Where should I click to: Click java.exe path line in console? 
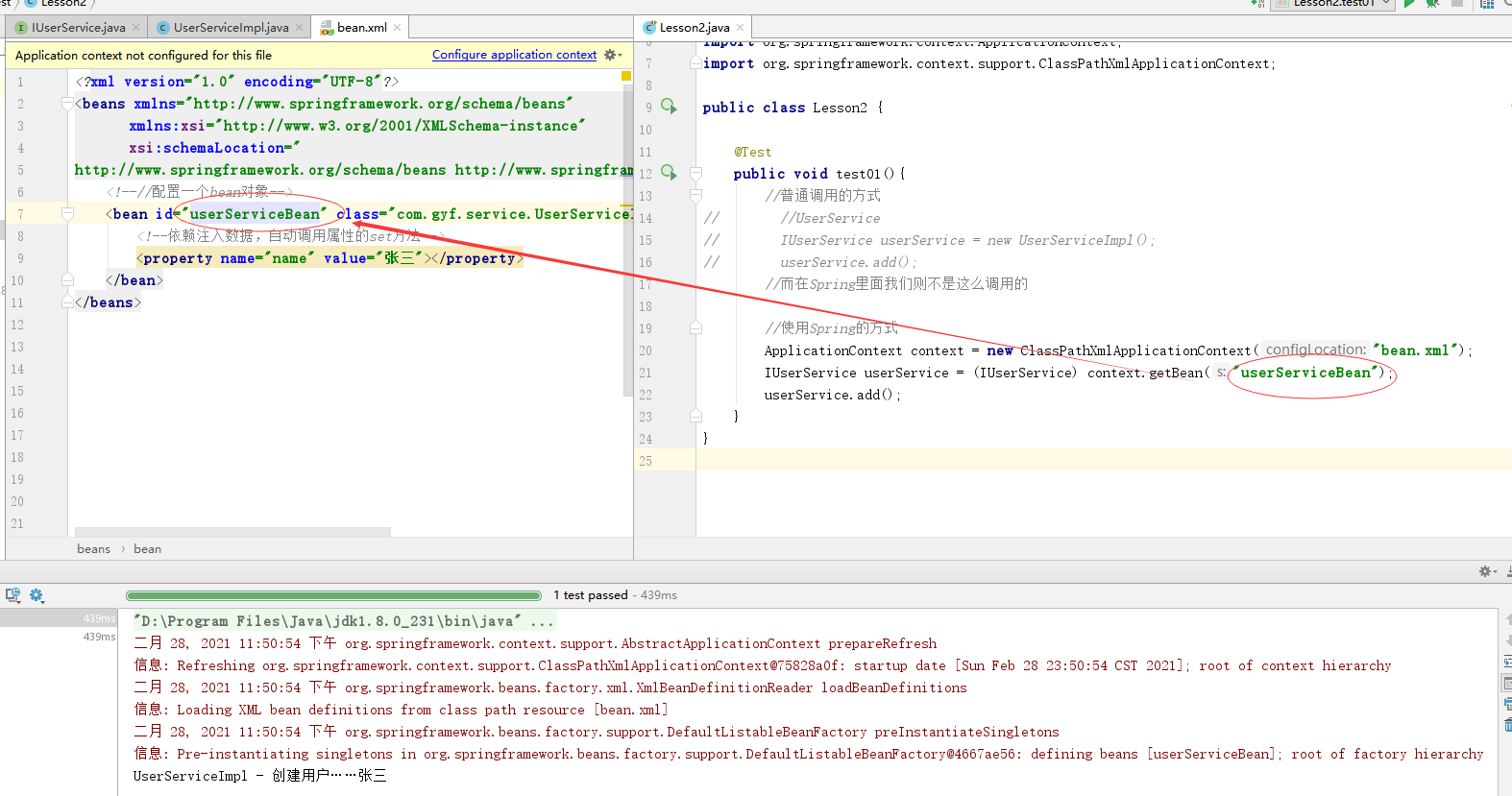point(344,621)
